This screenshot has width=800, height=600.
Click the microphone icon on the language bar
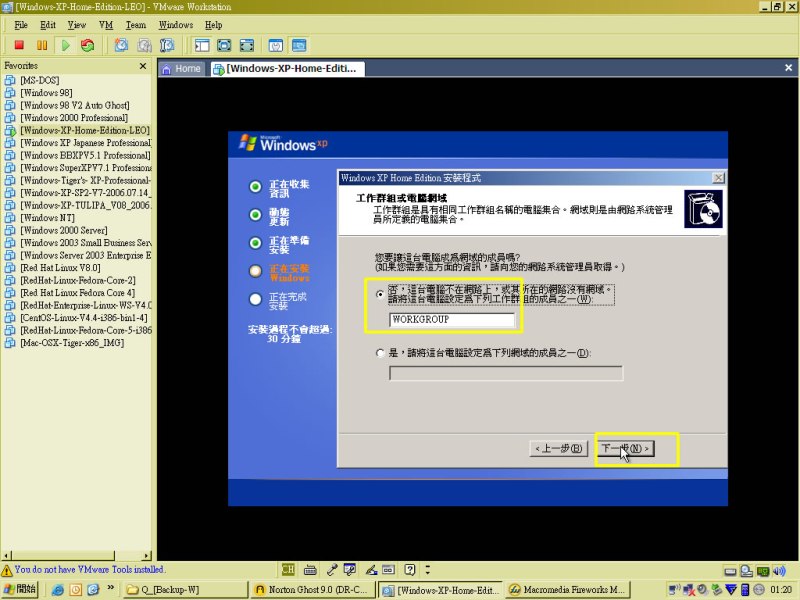332,569
